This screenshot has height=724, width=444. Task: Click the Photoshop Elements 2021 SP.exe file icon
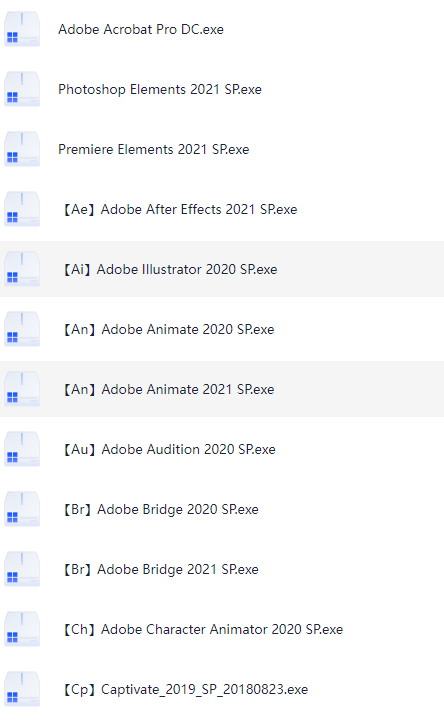point(22,89)
